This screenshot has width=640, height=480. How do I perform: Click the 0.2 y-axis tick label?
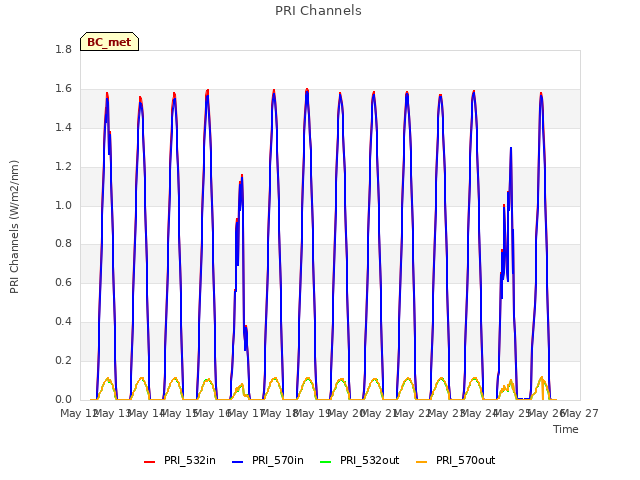pyautogui.click(x=63, y=360)
